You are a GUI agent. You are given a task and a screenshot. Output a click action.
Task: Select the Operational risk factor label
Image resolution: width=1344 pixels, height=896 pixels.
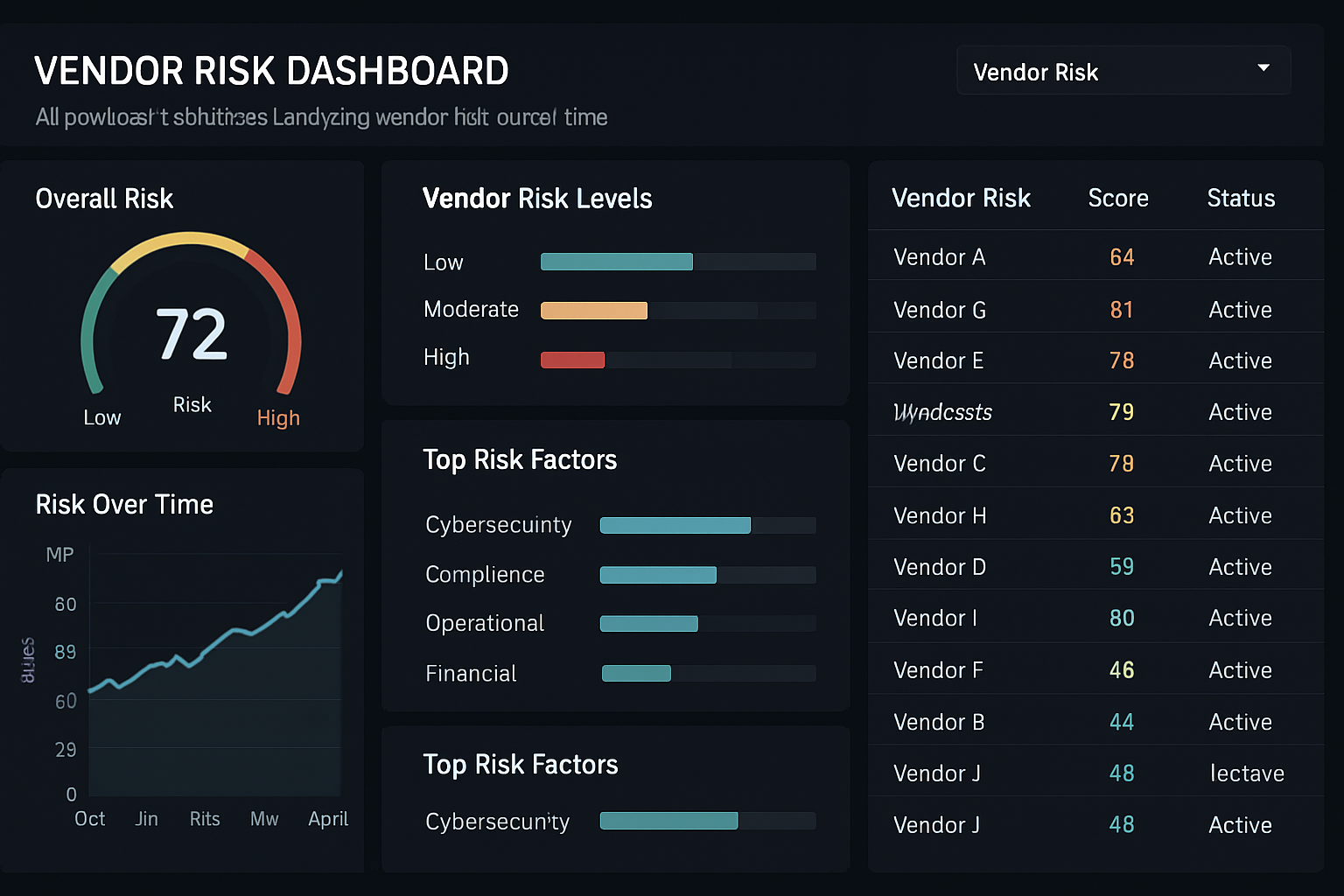coord(484,623)
